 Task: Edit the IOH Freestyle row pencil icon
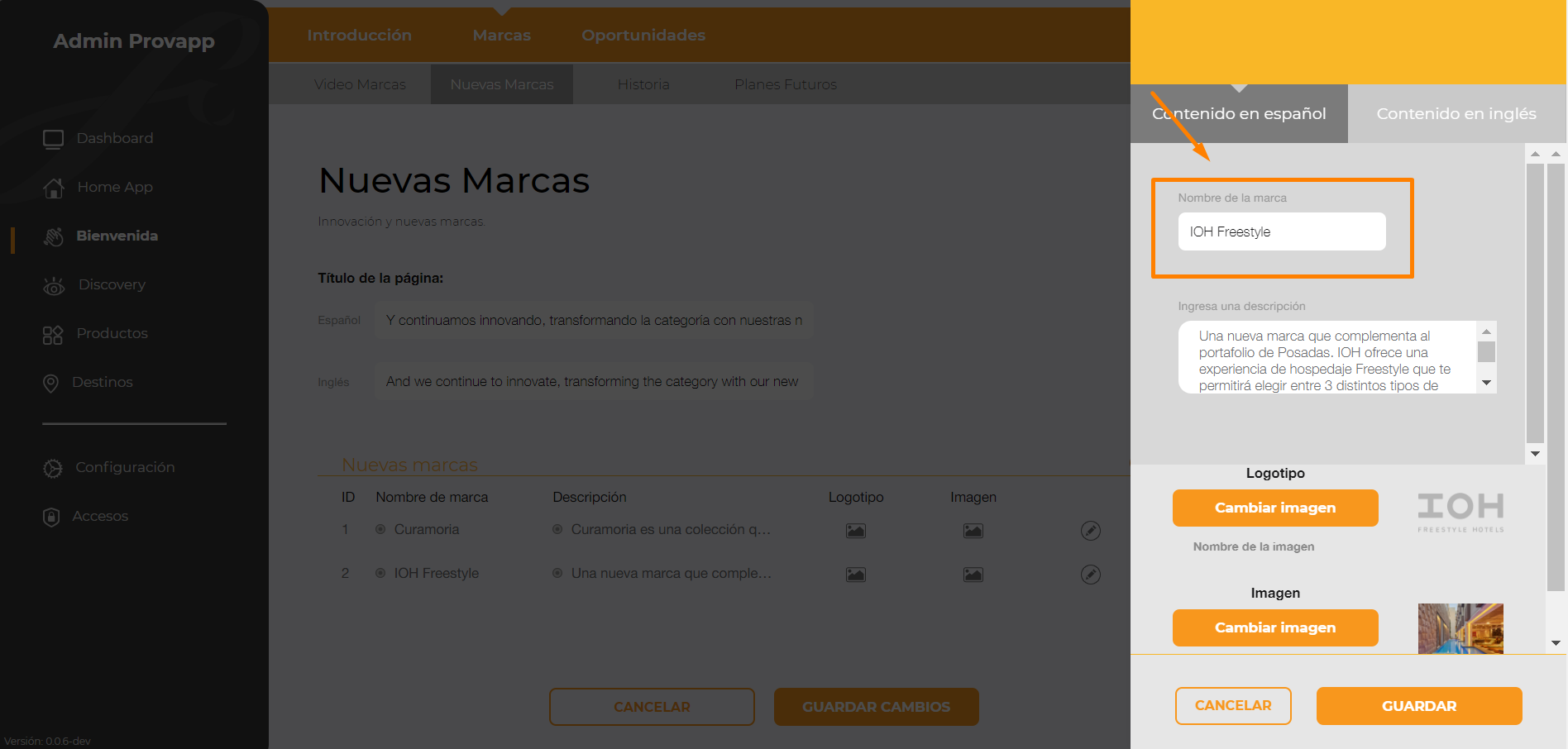[1091, 575]
